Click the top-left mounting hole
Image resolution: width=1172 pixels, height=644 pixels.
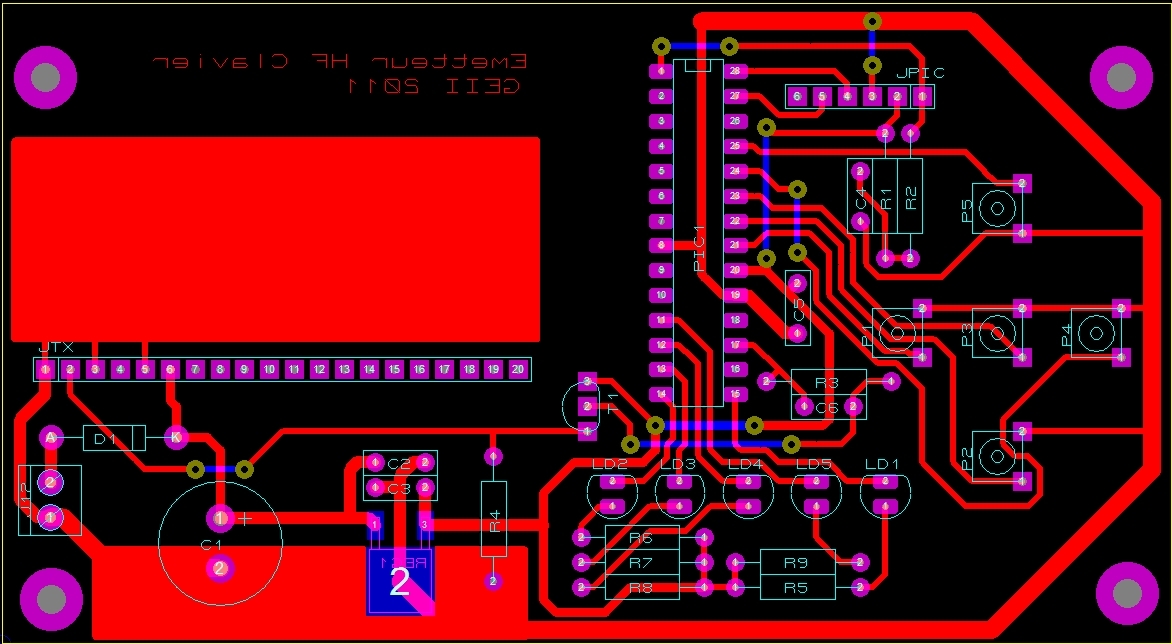(x=46, y=76)
